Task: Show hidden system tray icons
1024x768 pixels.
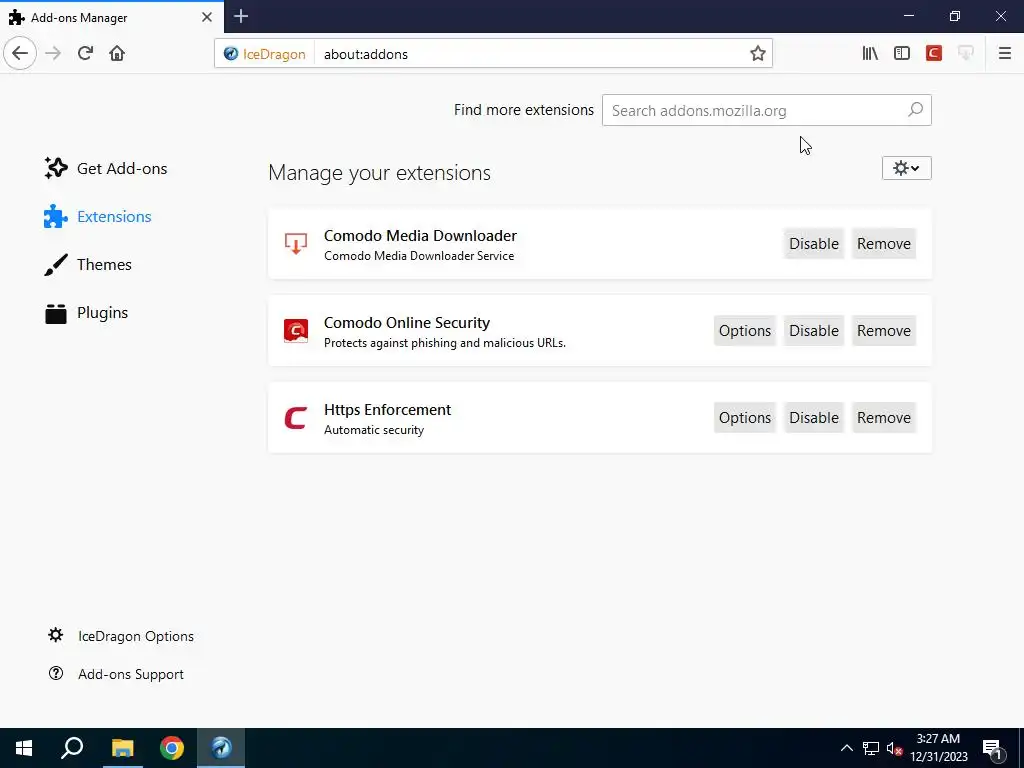Action: (846, 748)
